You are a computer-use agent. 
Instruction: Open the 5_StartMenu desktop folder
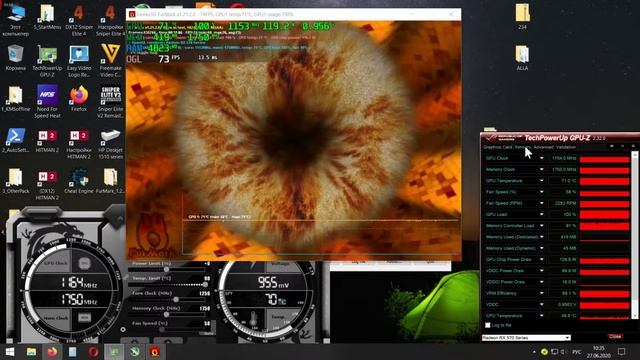(47, 17)
